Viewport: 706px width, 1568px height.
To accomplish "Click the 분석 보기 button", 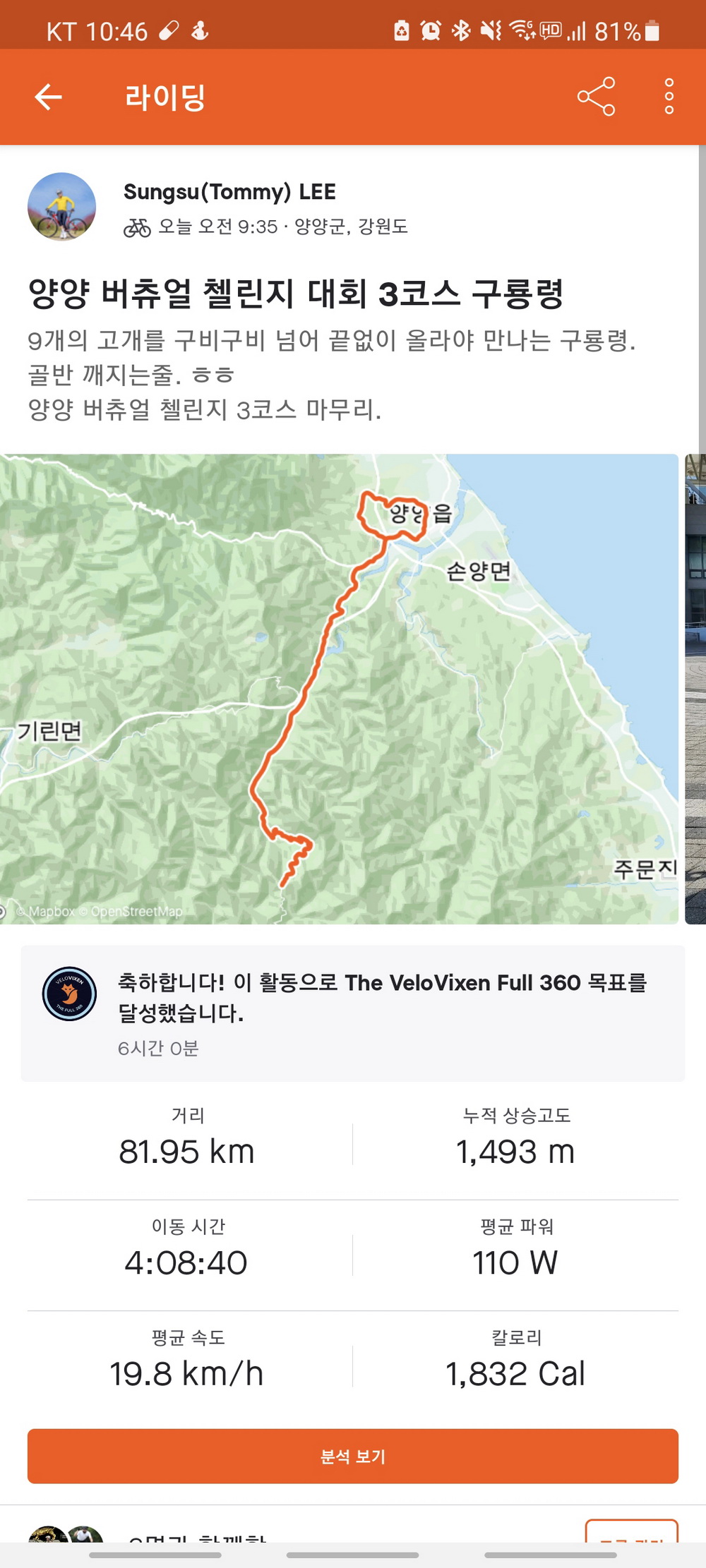I will tap(353, 1457).
